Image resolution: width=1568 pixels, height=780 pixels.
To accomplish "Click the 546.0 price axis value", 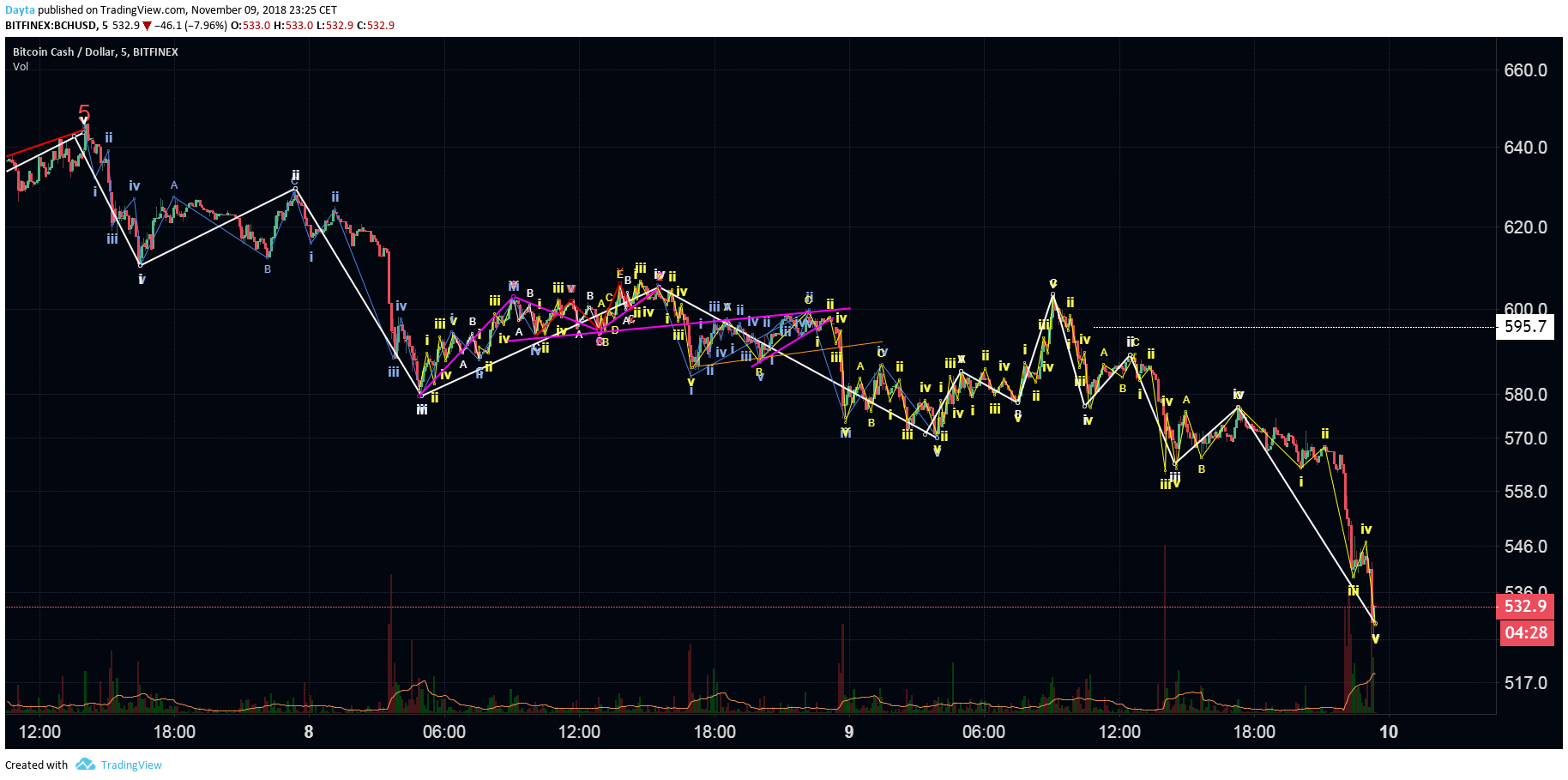I will [1525, 547].
